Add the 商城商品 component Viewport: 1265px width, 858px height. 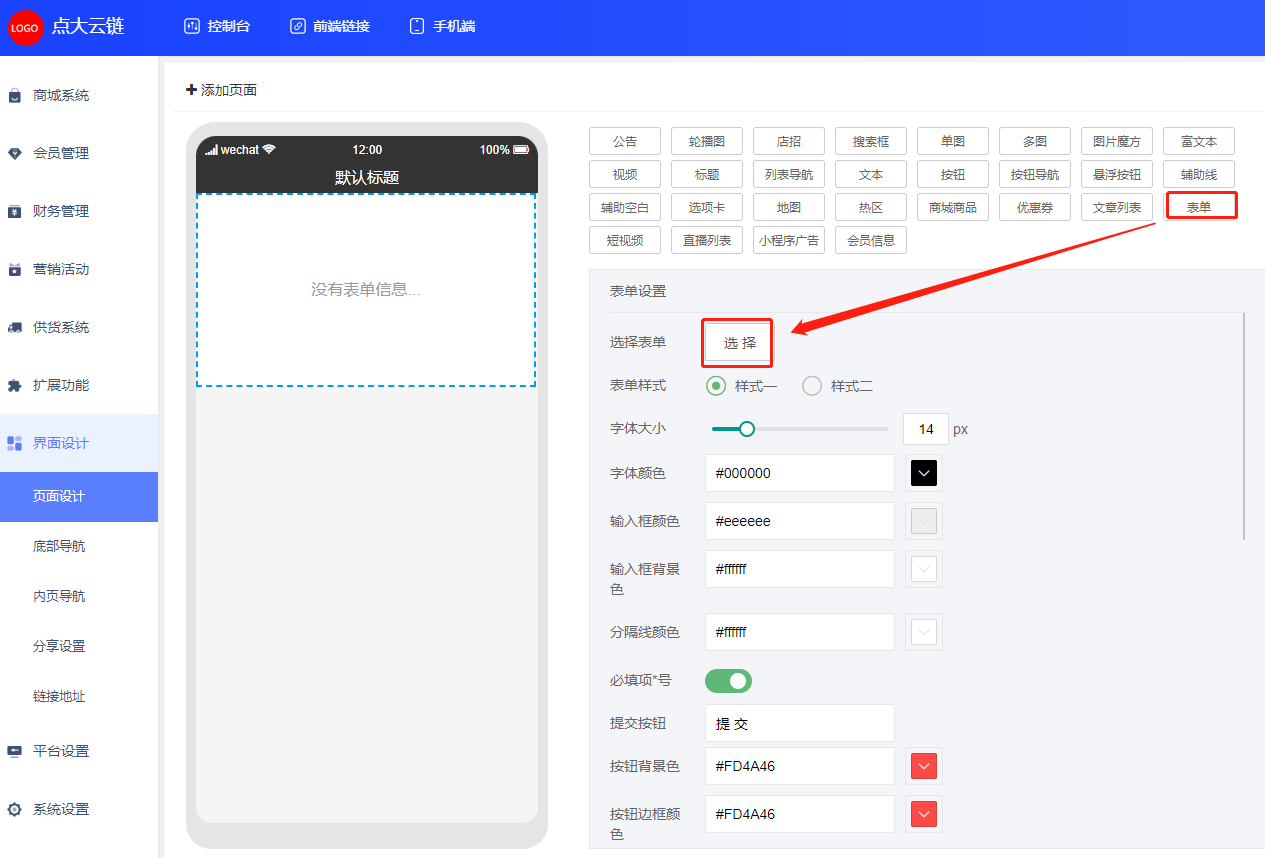[953, 208]
